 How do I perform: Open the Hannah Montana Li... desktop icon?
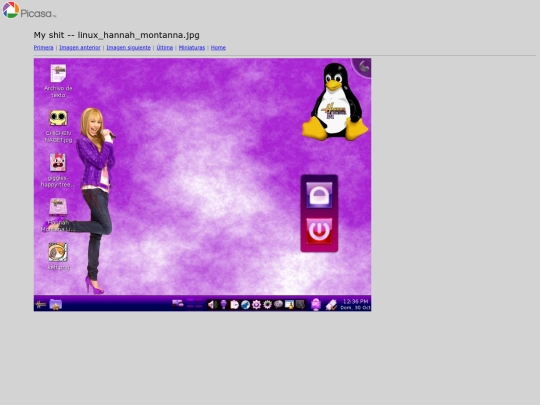coord(58,215)
